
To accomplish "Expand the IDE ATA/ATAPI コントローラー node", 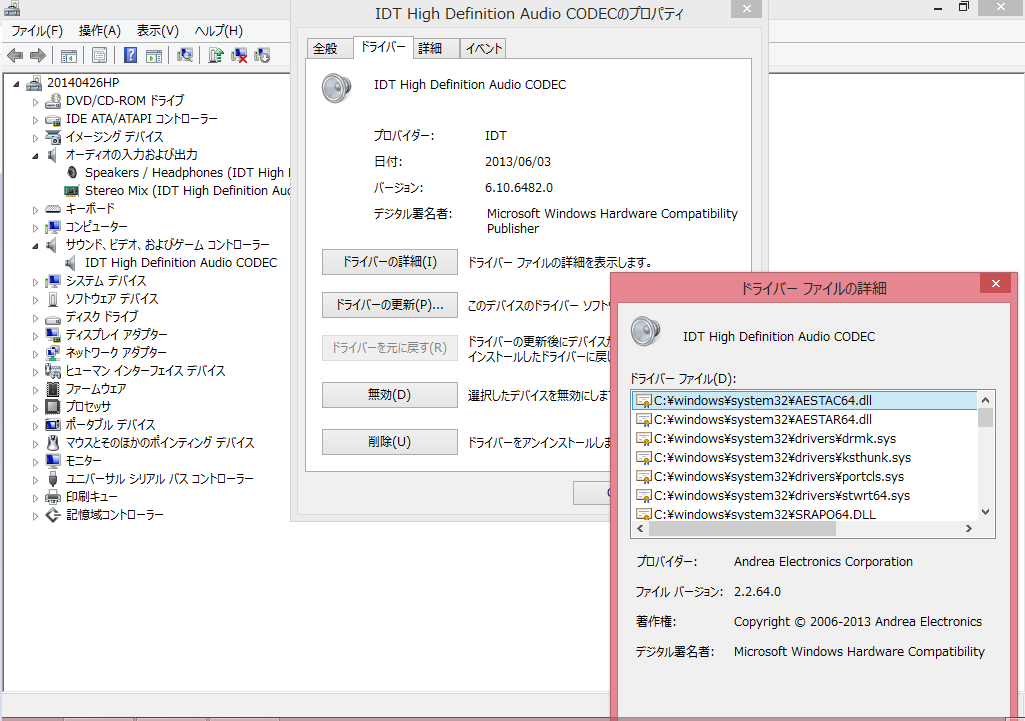I will point(35,120).
